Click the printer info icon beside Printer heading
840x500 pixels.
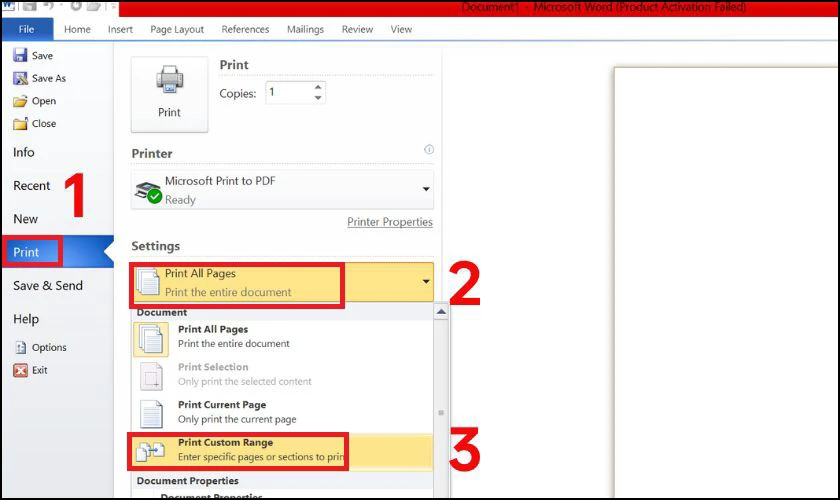pyautogui.click(x=429, y=150)
